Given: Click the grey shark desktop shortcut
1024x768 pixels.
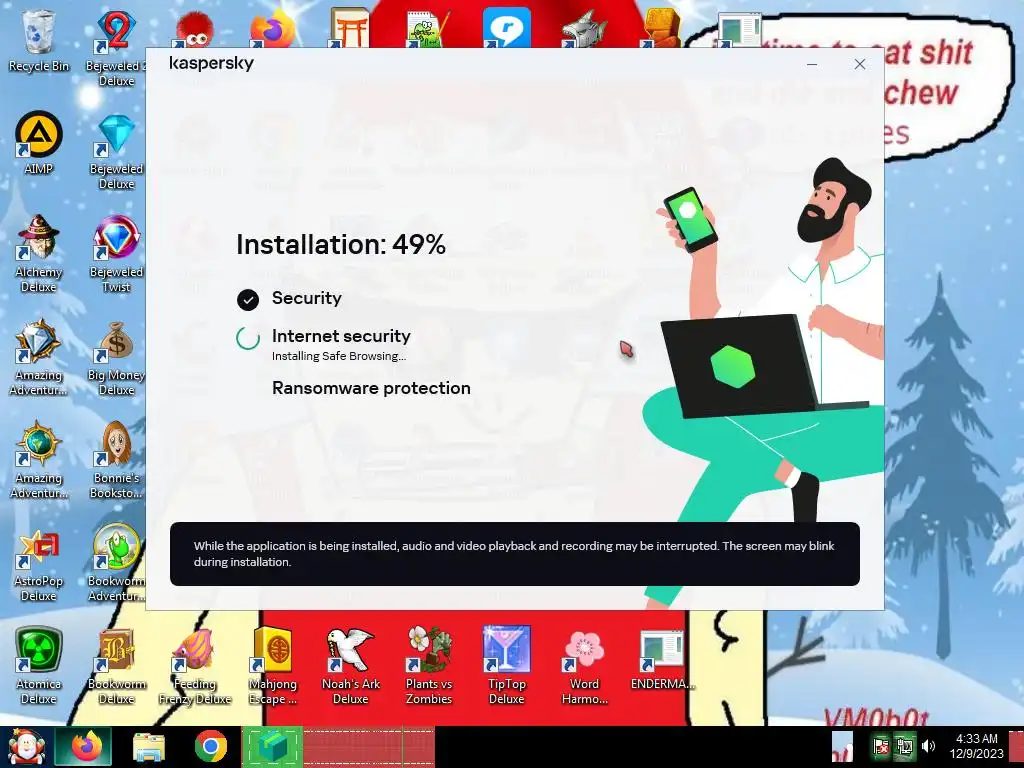Looking at the screenshot, I should coord(584,29).
